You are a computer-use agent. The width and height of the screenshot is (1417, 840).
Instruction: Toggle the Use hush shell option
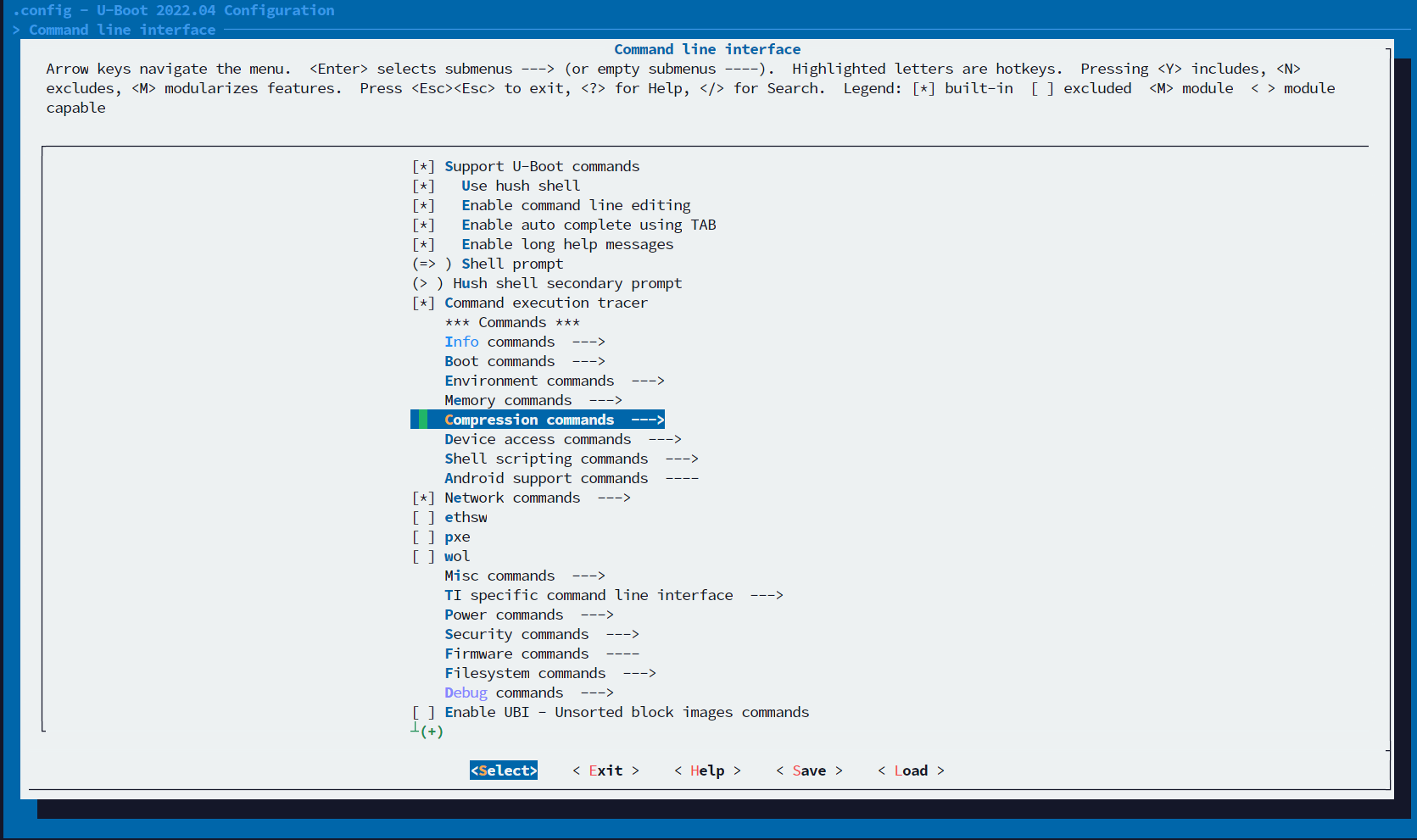tap(423, 186)
